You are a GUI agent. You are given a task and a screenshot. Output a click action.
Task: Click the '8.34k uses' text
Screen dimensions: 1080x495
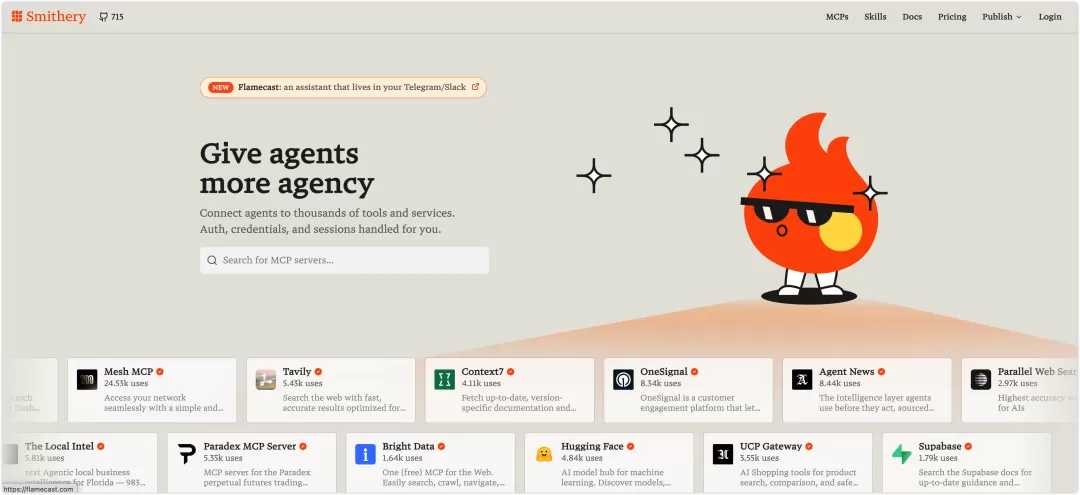(x=661, y=383)
